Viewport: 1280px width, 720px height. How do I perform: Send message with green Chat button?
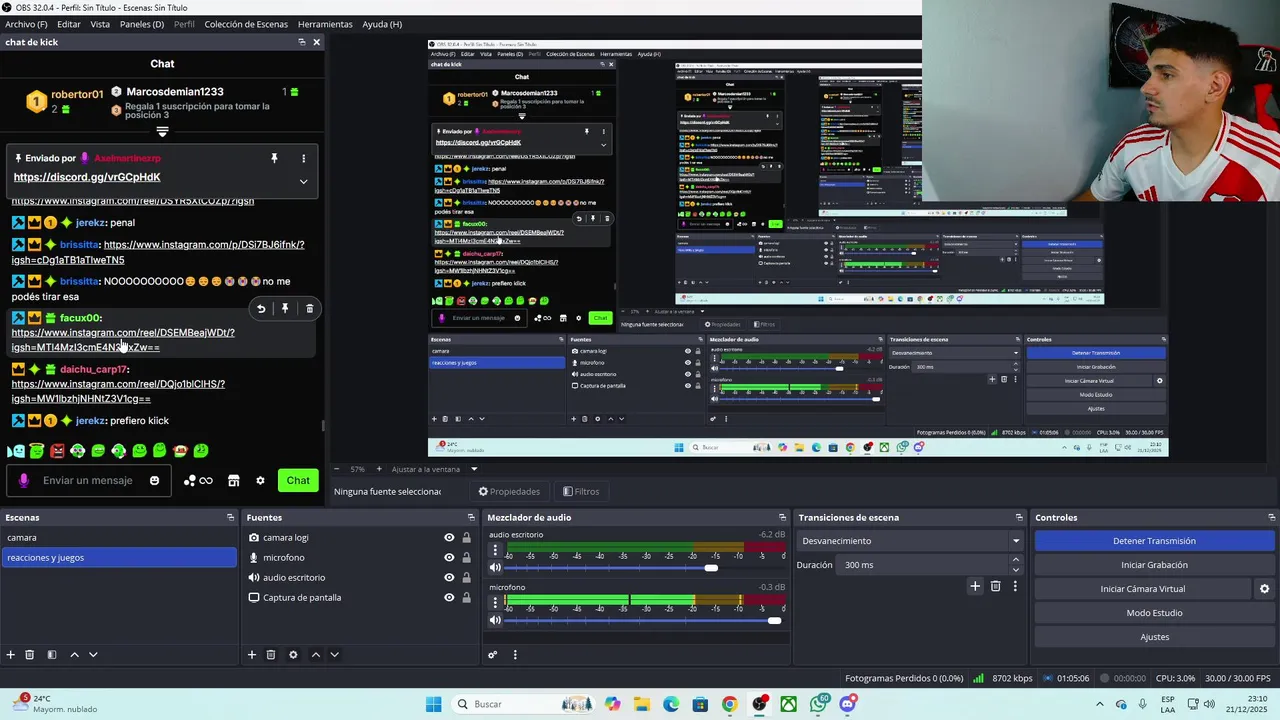click(298, 481)
